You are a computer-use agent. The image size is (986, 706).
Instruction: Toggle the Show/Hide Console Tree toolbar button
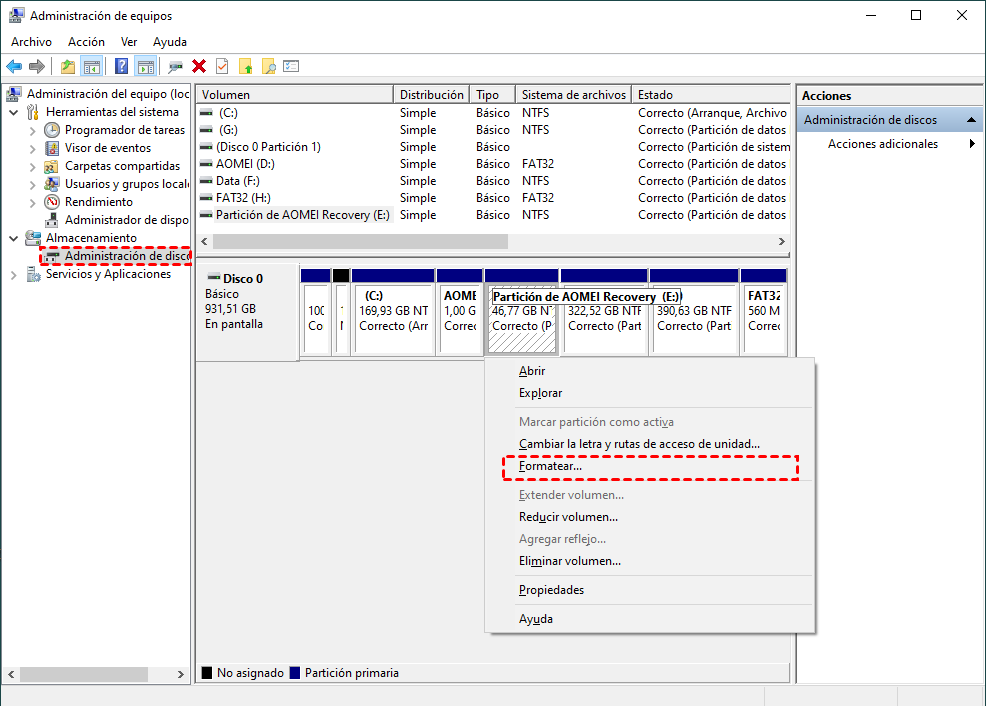click(x=92, y=66)
